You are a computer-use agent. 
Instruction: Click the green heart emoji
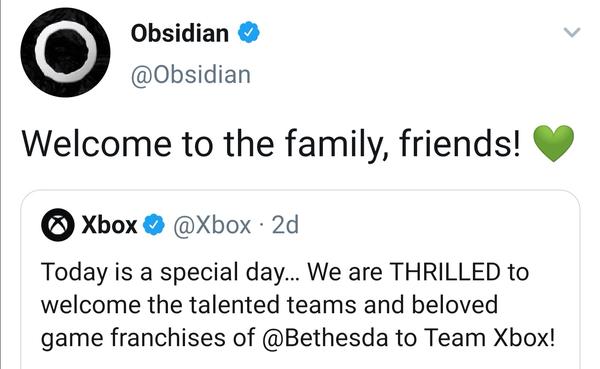pyautogui.click(x=553, y=143)
